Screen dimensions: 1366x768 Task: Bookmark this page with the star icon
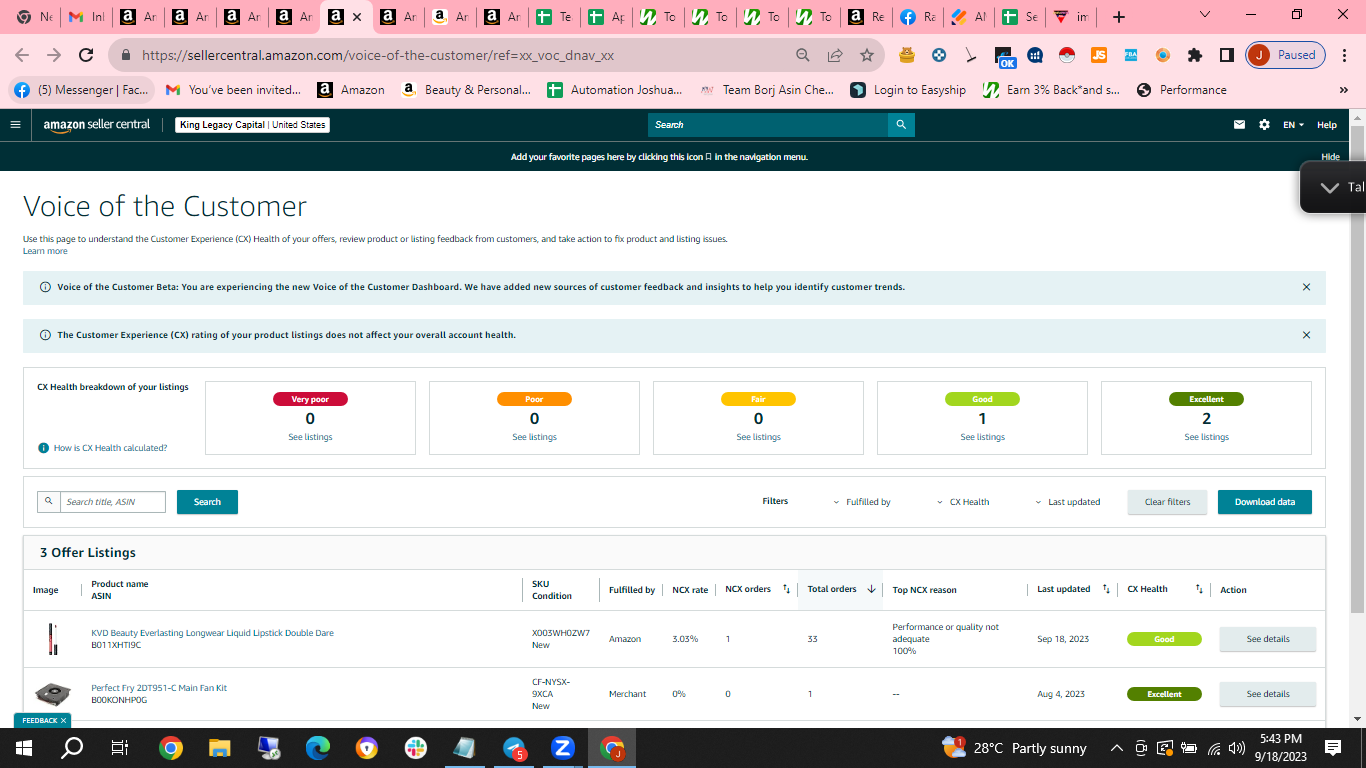click(x=867, y=55)
